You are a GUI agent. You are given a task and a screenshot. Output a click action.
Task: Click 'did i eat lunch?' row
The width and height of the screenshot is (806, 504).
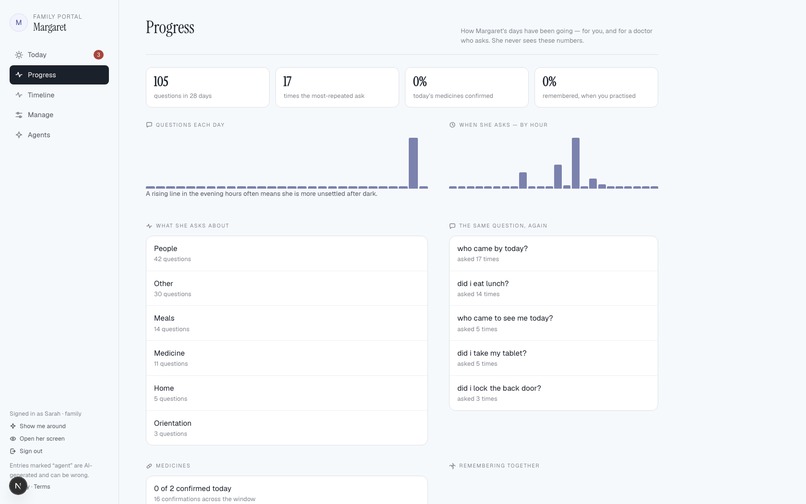(554, 289)
